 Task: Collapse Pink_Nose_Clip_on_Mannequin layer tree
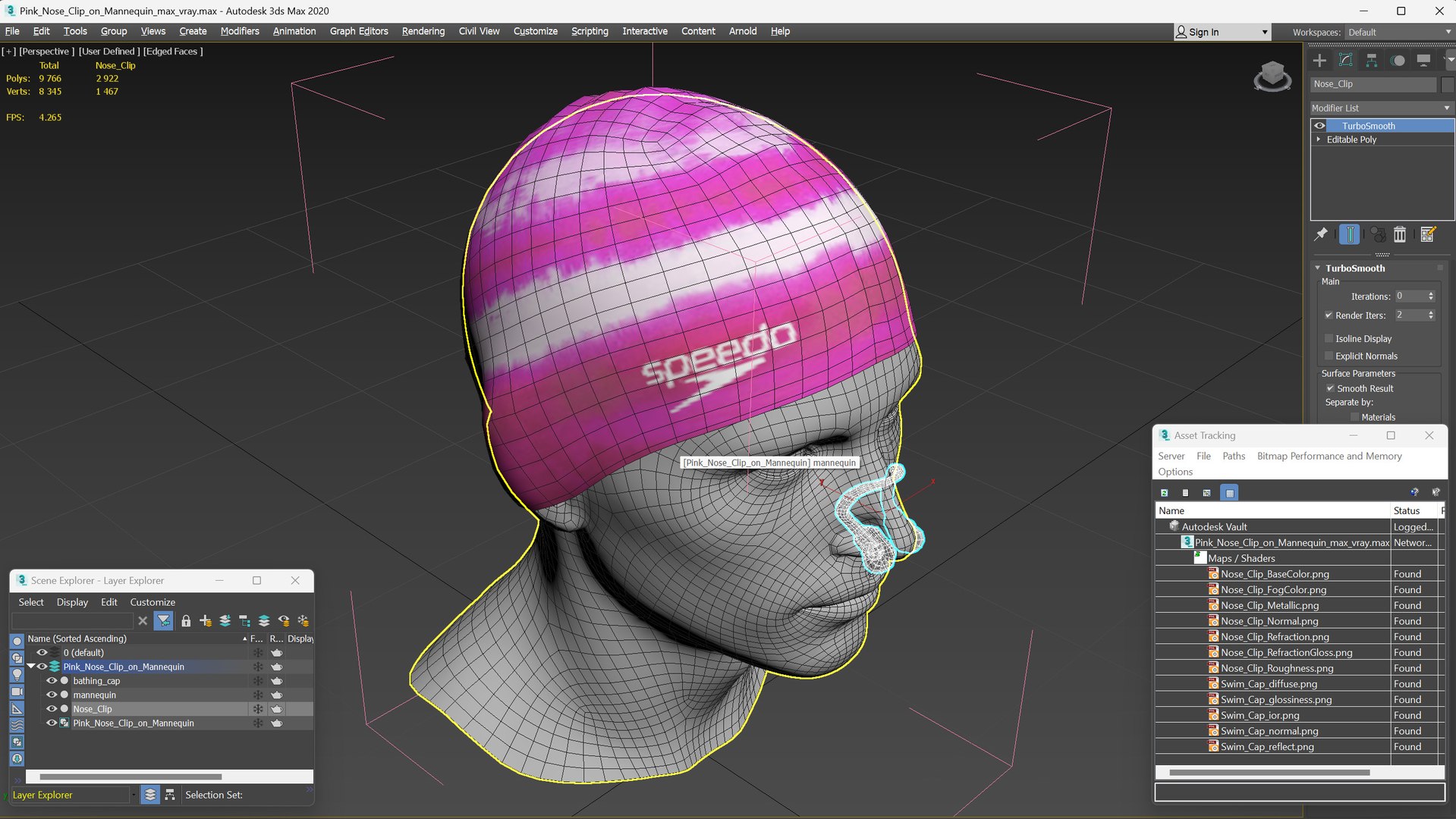pyautogui.click(x=31, y=667)
